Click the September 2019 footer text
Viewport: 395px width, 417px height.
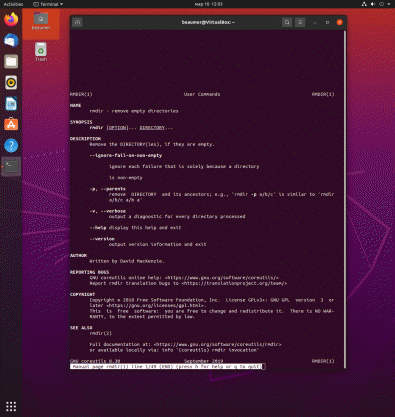click(203, 361)
